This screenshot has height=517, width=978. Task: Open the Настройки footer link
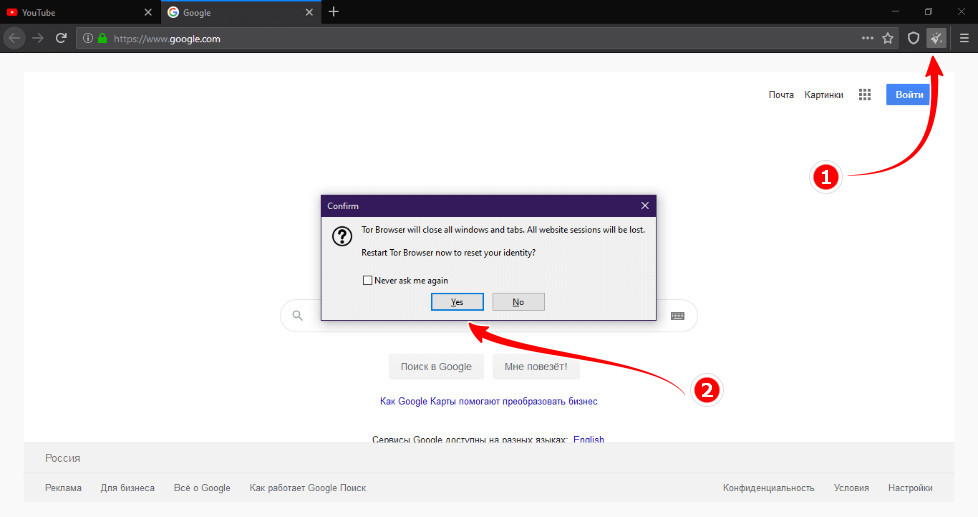point(910,488)
